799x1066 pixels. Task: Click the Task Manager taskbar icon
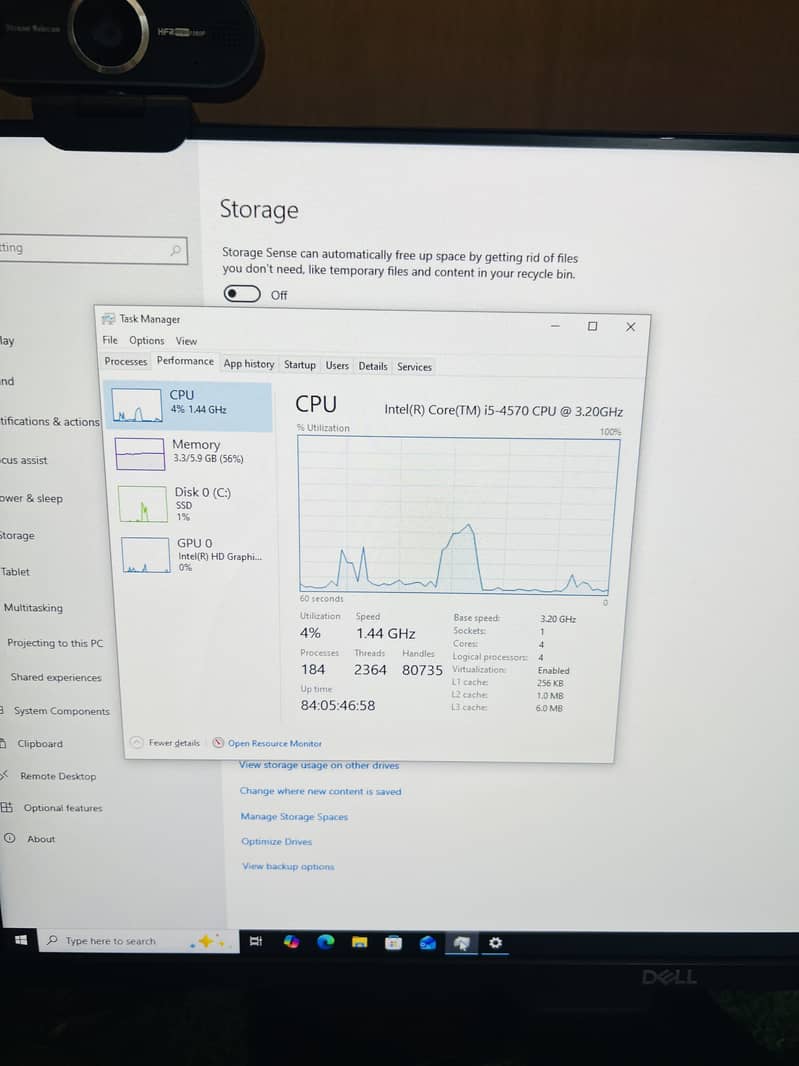[x=461, y=943]
